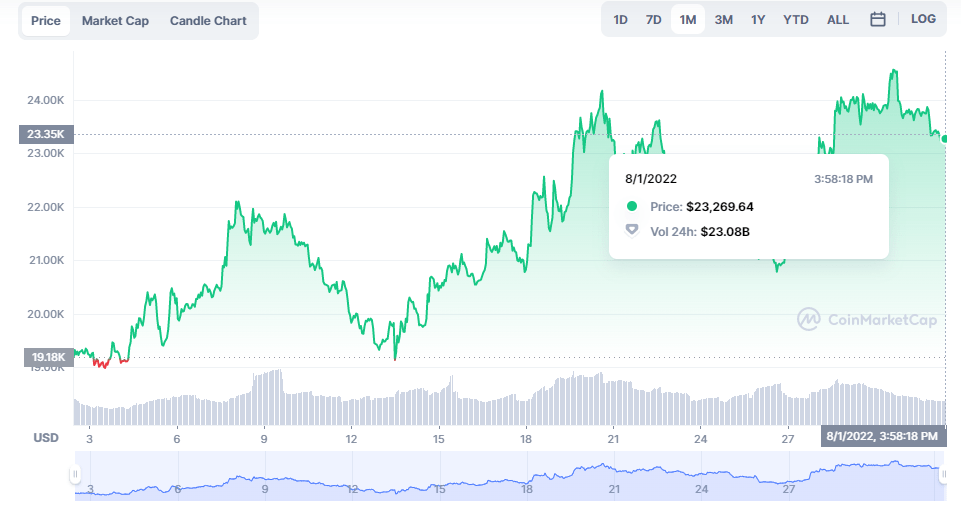
Task: Switch to the Price view
Action: click(x=46, y=21)
